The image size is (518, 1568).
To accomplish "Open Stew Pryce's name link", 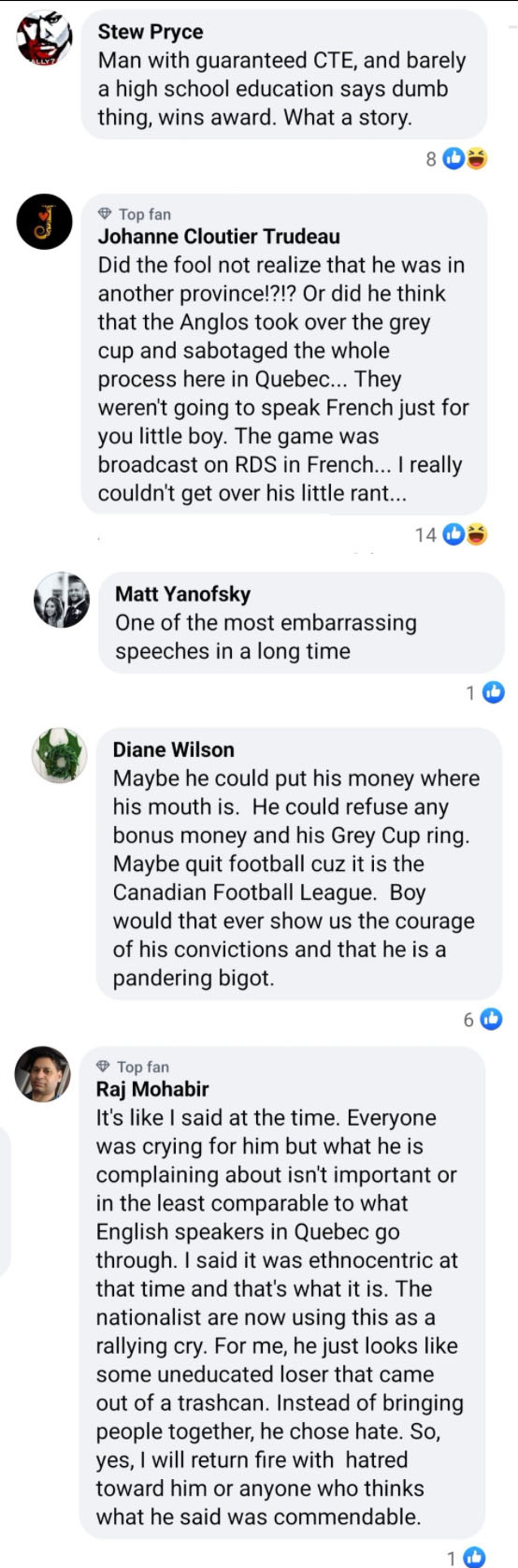I will [151, 32].
